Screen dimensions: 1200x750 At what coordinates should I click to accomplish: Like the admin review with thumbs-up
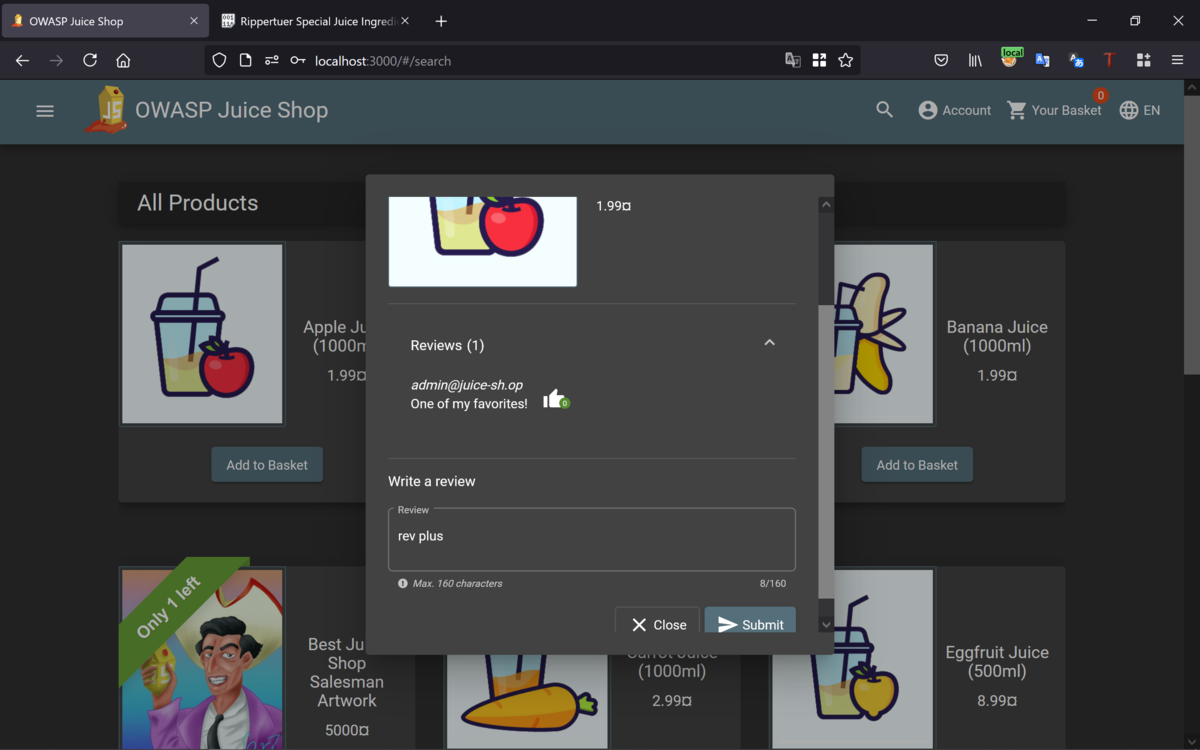(555, 400)
